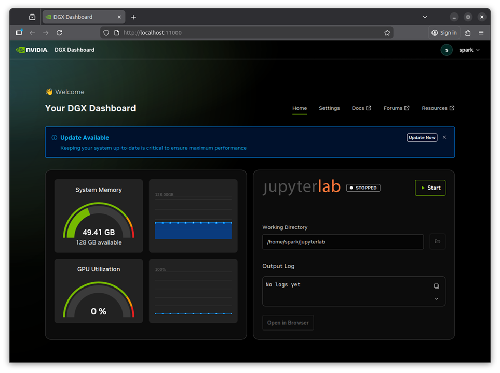
Task: Click the localhost address bar
Action: [x=247, y=33]
